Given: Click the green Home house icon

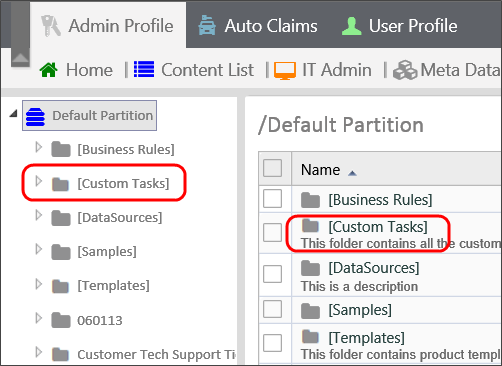Looking at the screenshot, I should (x=49, y=70).
